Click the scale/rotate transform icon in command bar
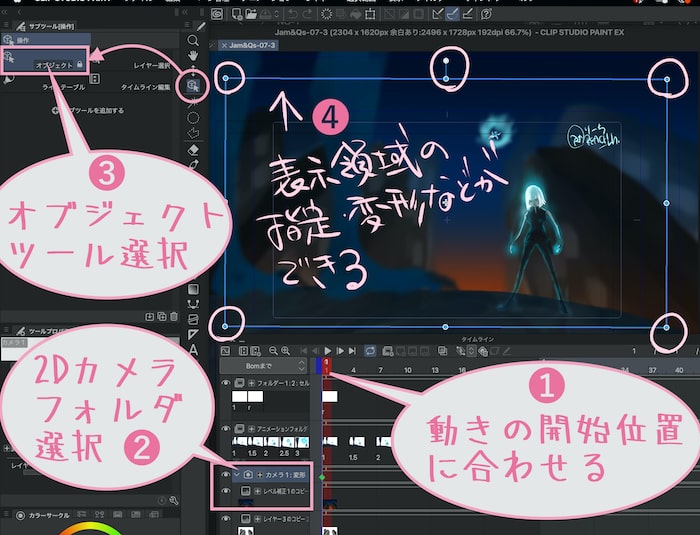700x535 pixels. coord(370,14)
